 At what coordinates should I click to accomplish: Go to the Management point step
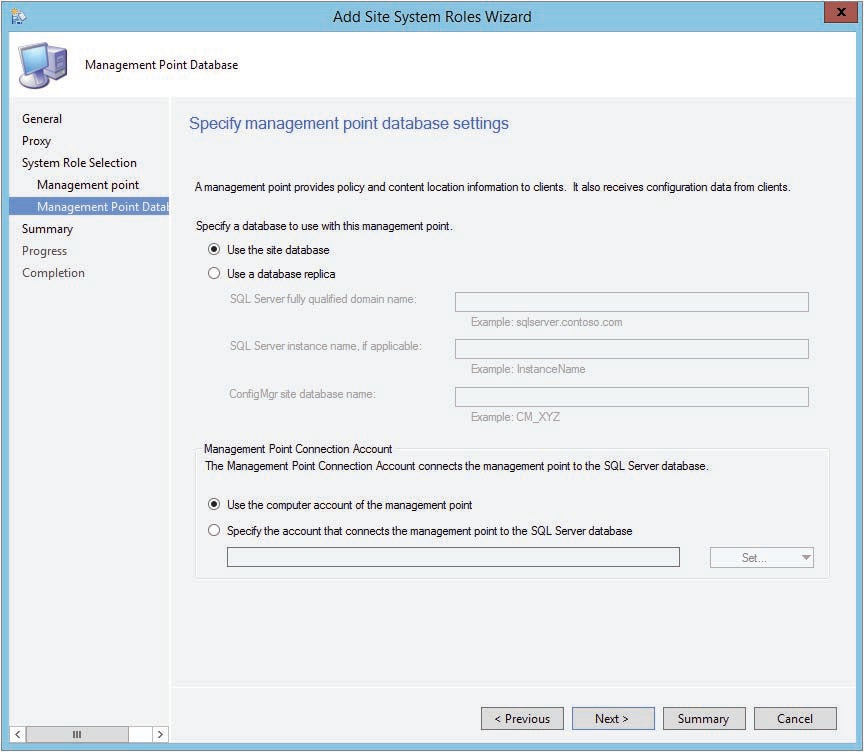click(x=88, y=184)
